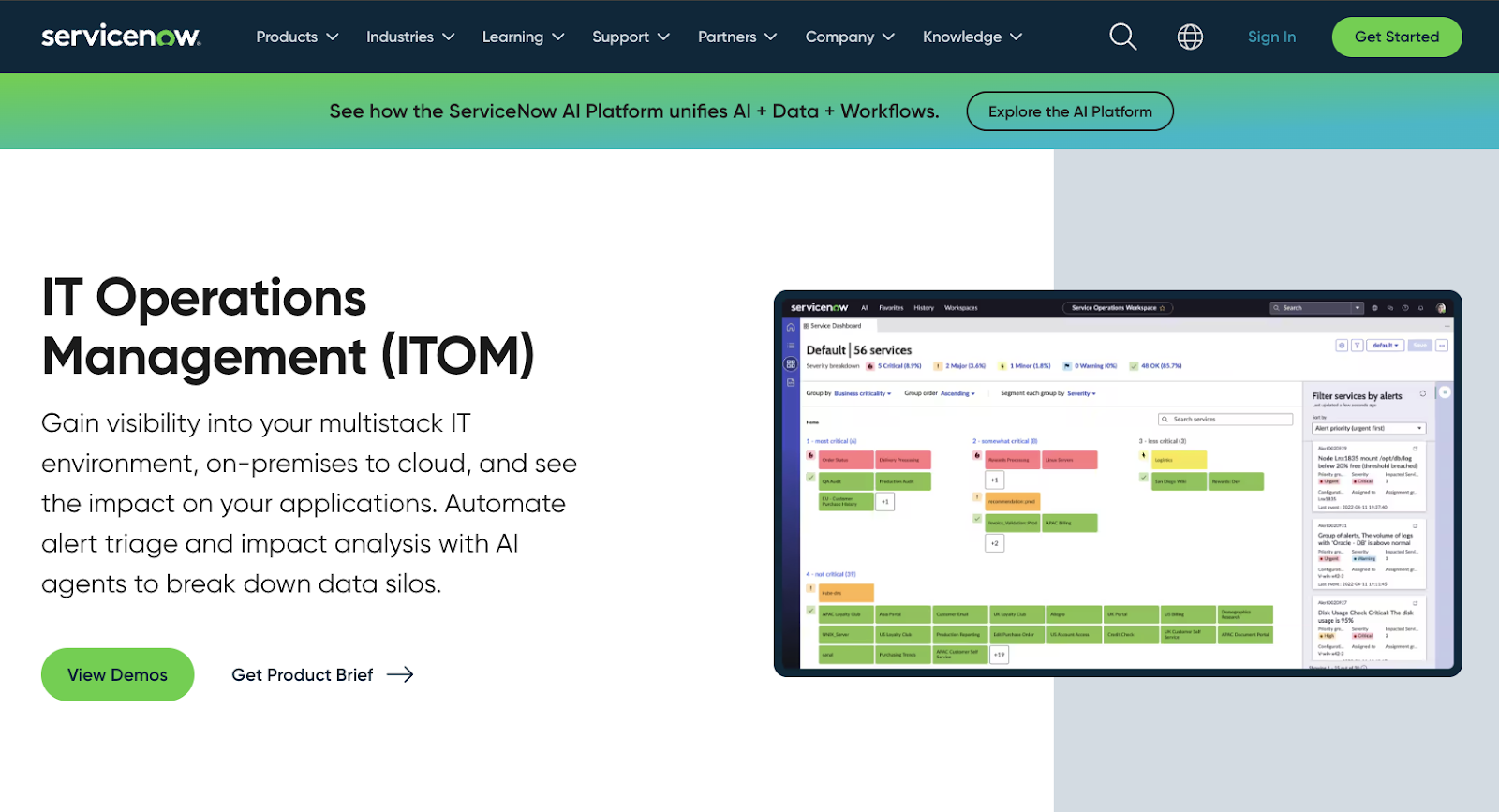Viewport: 1499px width, 812px height.
Task: Click the Home icon in the screenshot's left sidebar
Action: pos(791,327)
